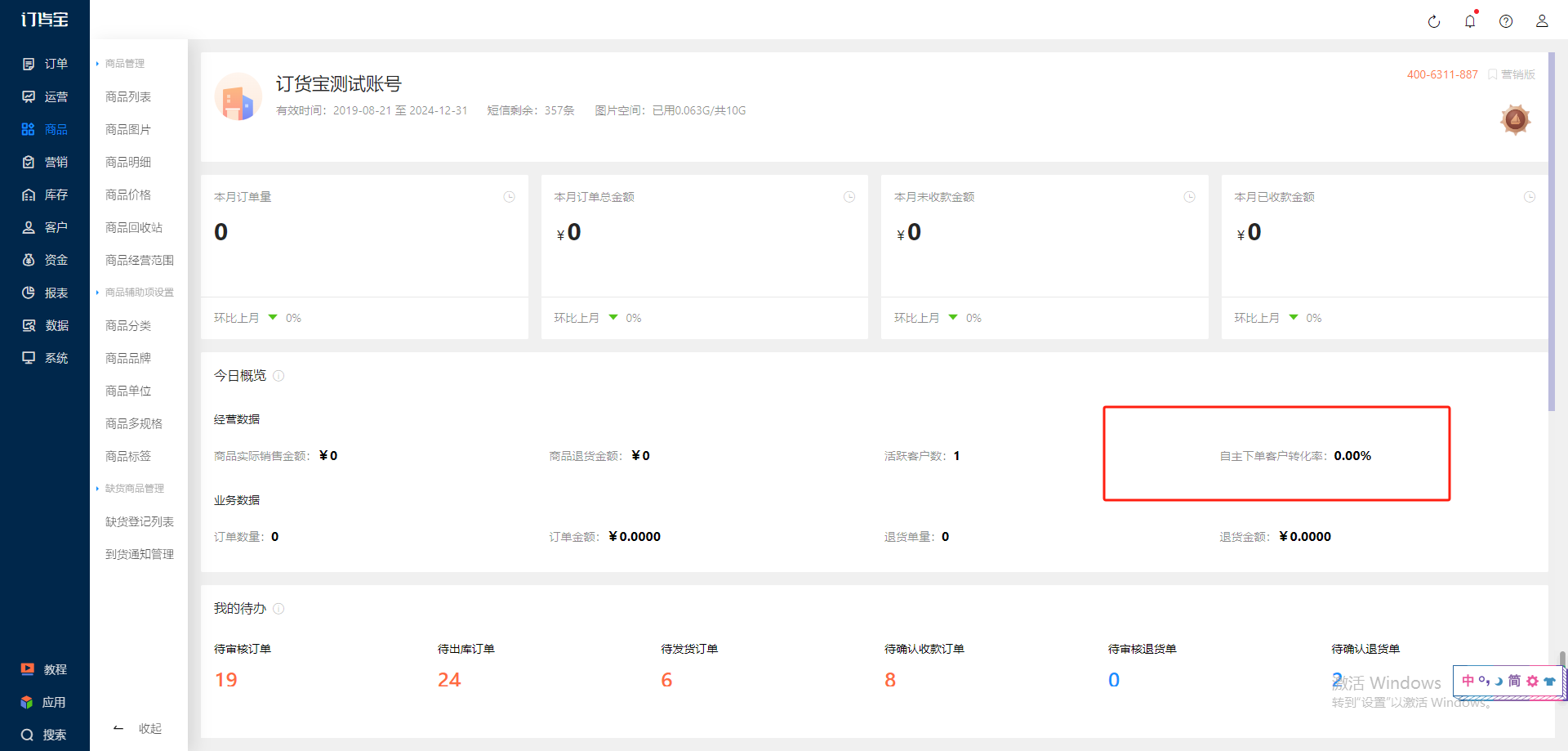Click info icon beside 我的待办
Image resolution: width=1568 pixels, height=751 pixels.
click(x=278, y=609)
